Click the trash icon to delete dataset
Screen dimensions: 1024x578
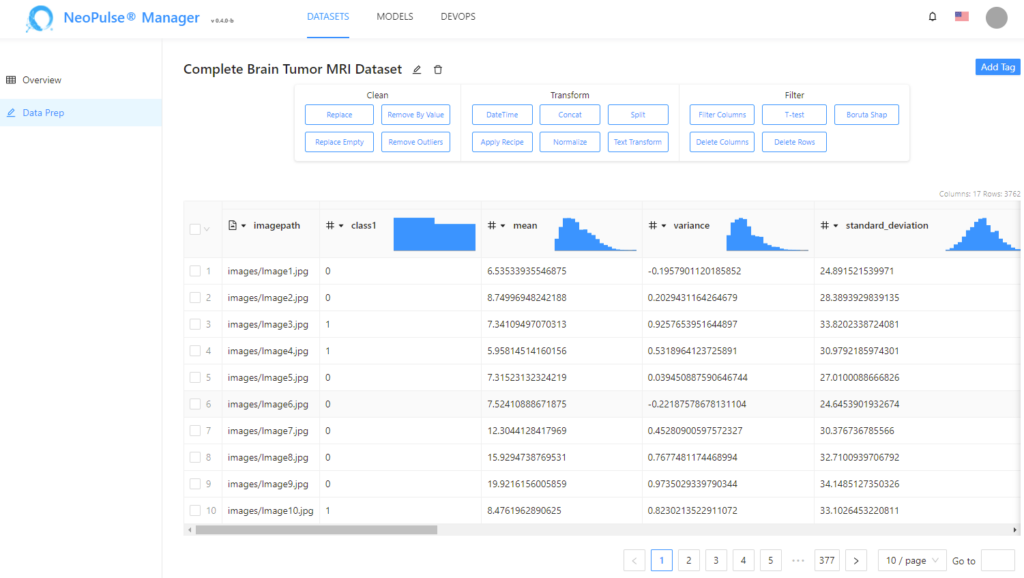438,70
